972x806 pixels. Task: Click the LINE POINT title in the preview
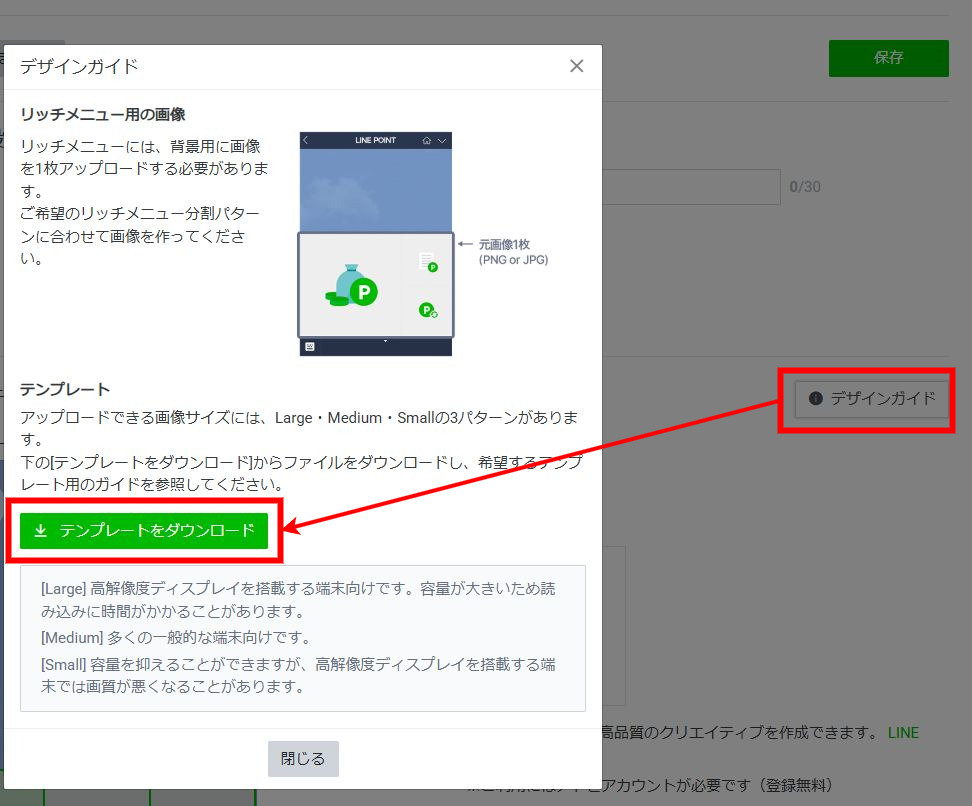click(x=375, y=141)
